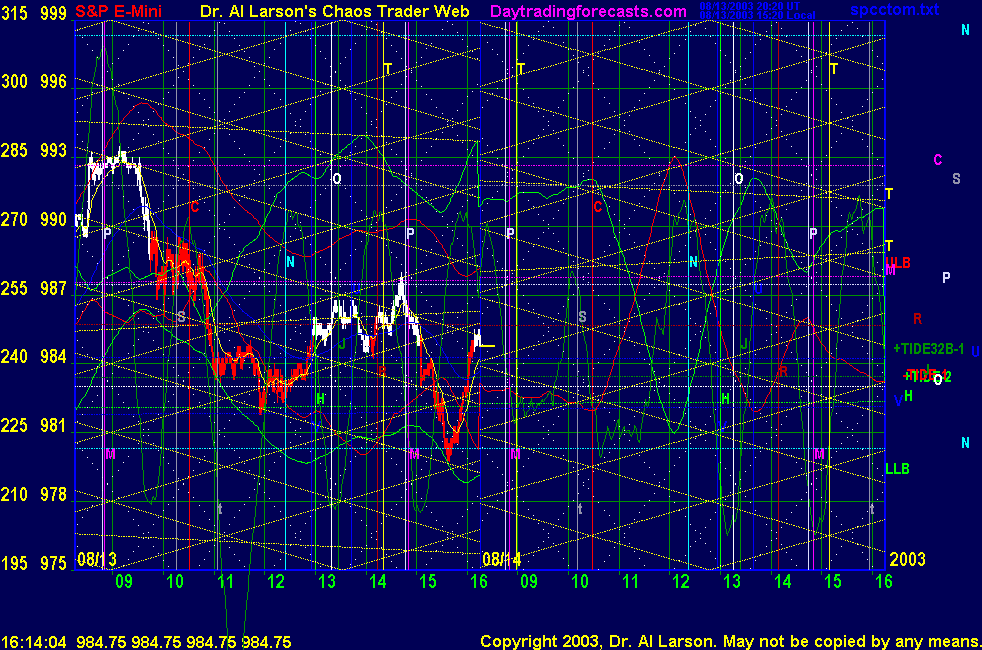Select 'Dr. Al Larson's Chaos Trader Web' heading
Screen dimensions: 982x650
tap(334, 11)
